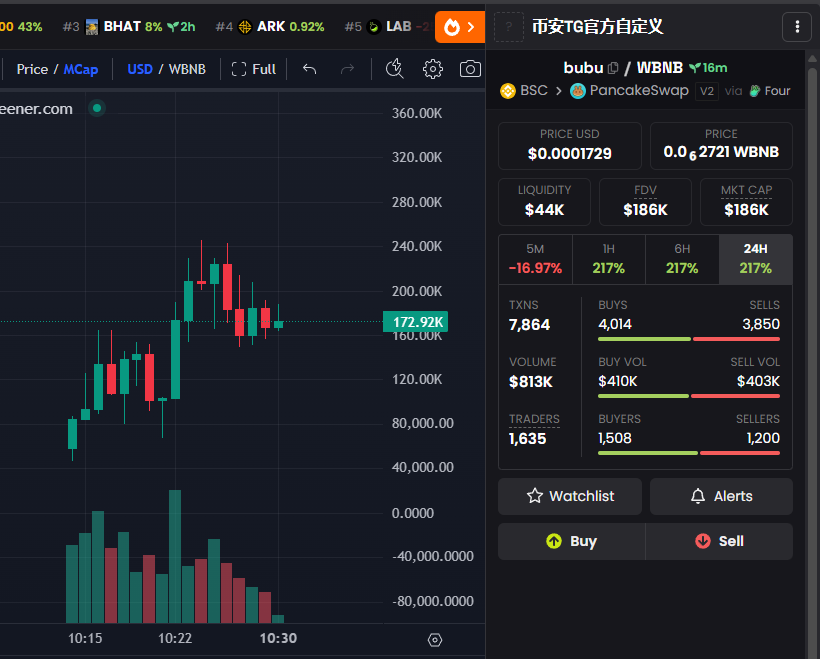Click the buys versus sells ratio bar
Viewport: 820px width, 659px height.
tap(689, 339)
